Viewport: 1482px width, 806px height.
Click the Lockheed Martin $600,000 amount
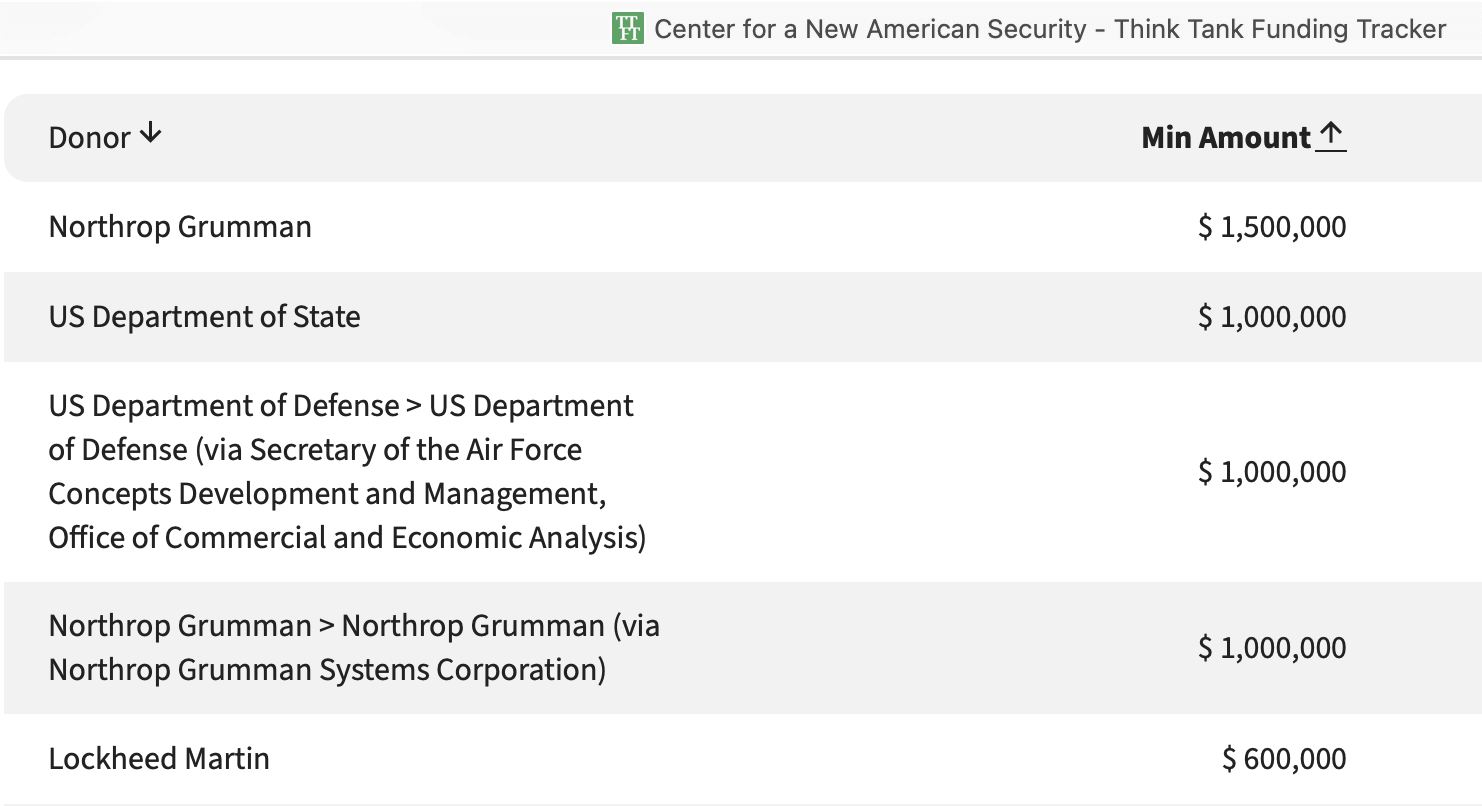[x=1284, y=758]
